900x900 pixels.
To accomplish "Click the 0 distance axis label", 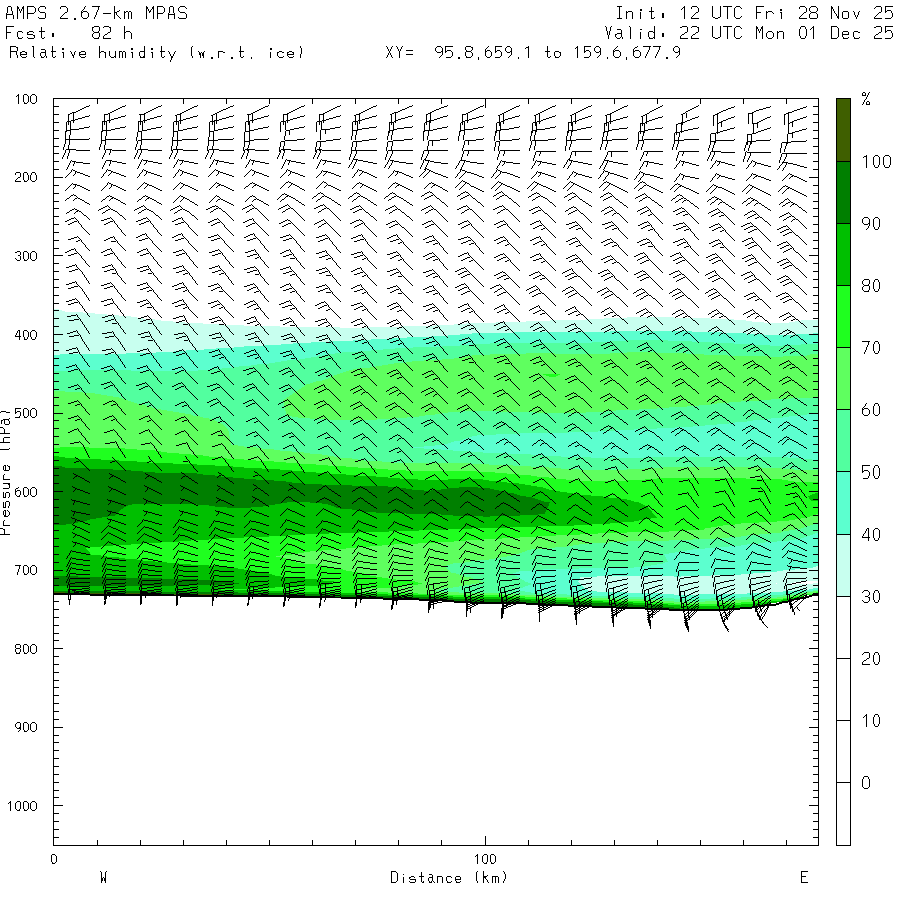I will coord(54,859).
